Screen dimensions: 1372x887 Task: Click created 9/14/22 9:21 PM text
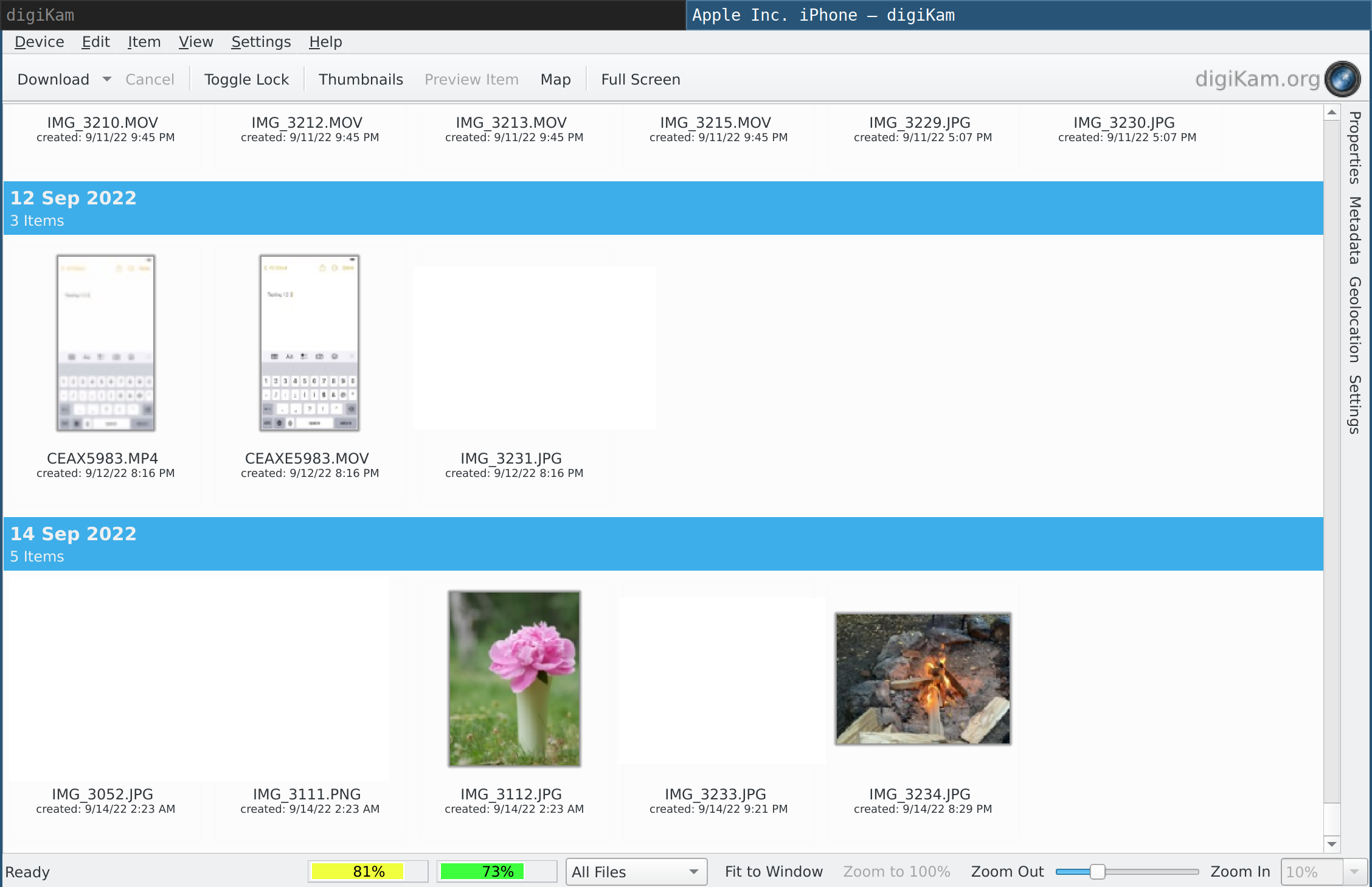pos(718,809)
